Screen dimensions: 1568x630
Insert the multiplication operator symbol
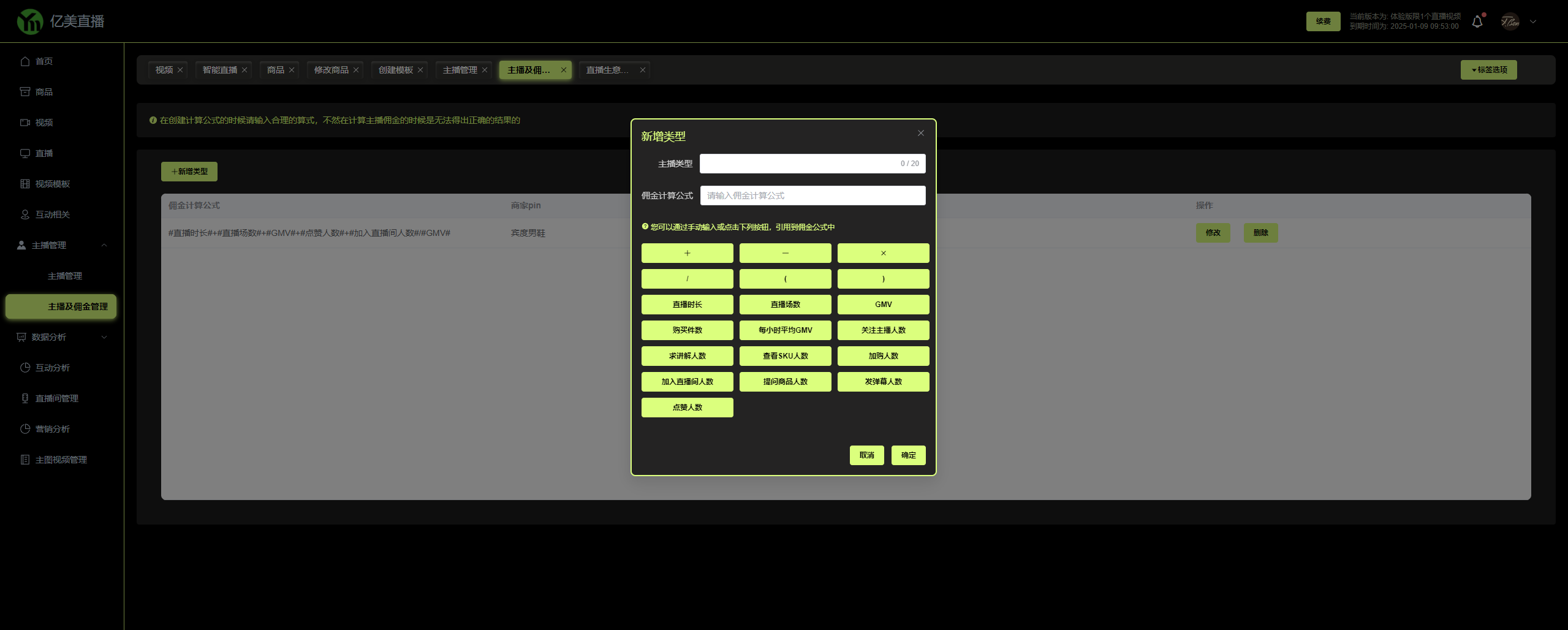tap(883, 253)
